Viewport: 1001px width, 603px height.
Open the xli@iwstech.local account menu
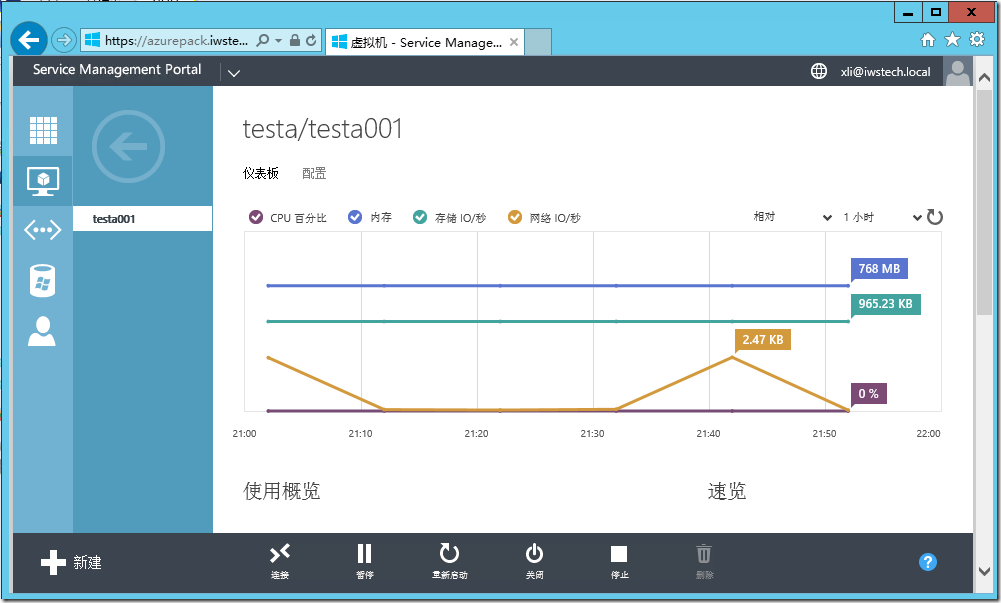click(885, 71)
